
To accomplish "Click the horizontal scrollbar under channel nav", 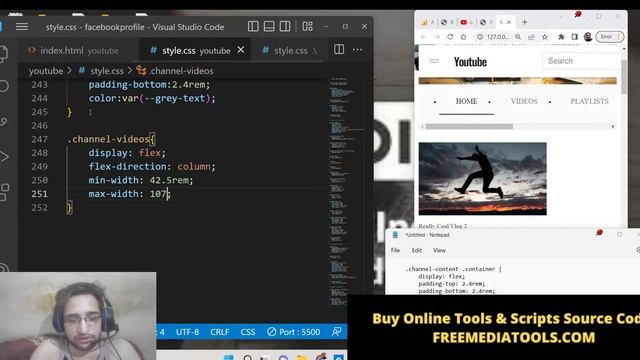I will (469, 127).
